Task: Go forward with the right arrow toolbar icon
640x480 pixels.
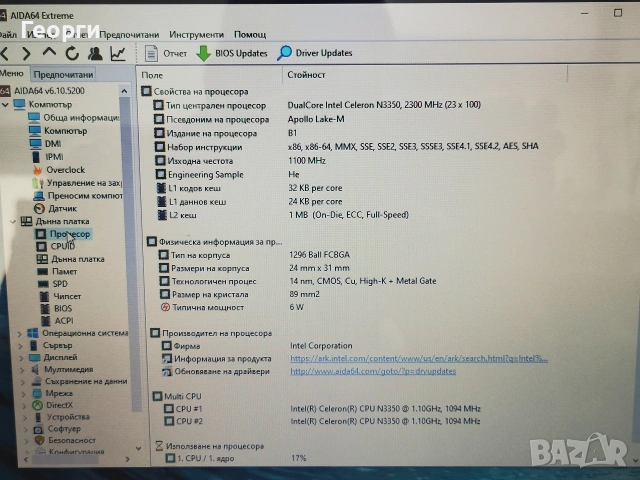Action: coord(27,53)
